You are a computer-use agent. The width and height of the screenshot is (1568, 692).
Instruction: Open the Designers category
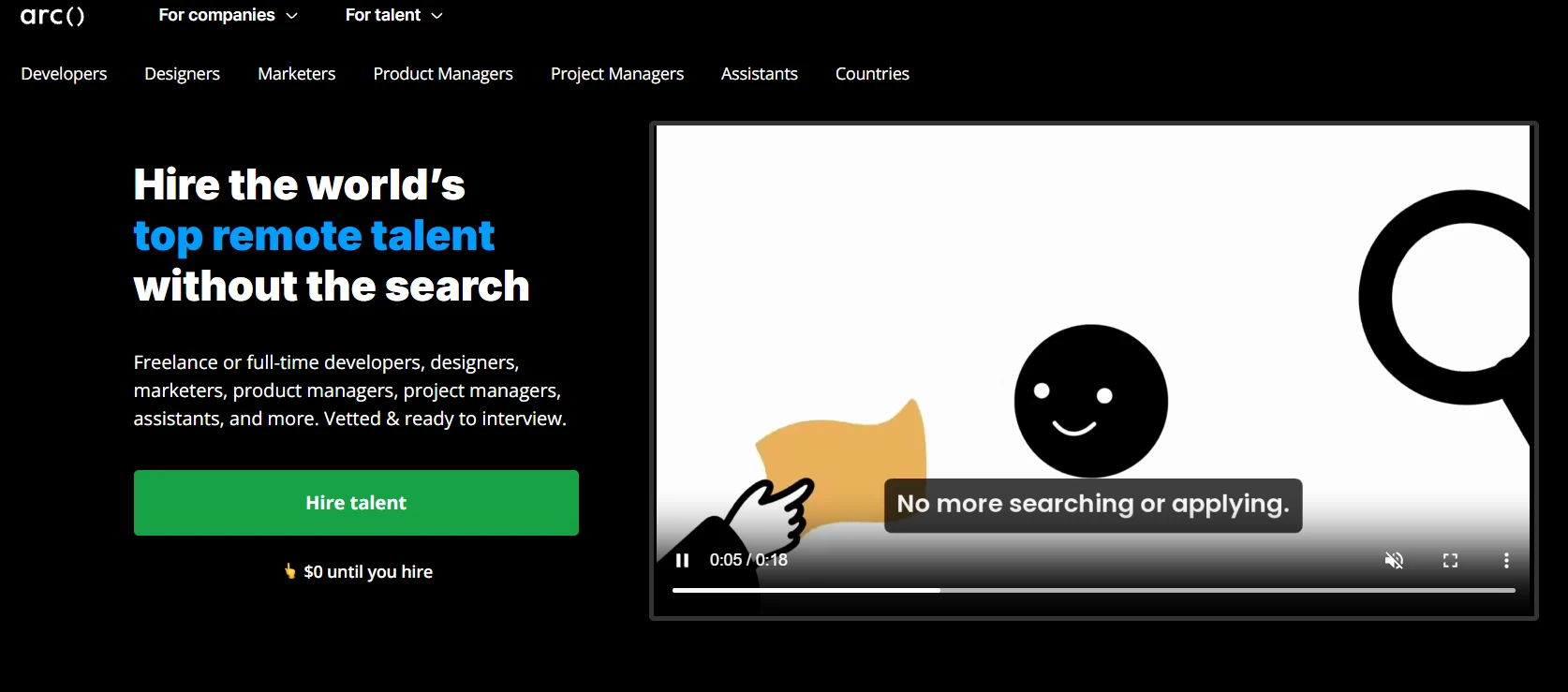coord(182,73)
